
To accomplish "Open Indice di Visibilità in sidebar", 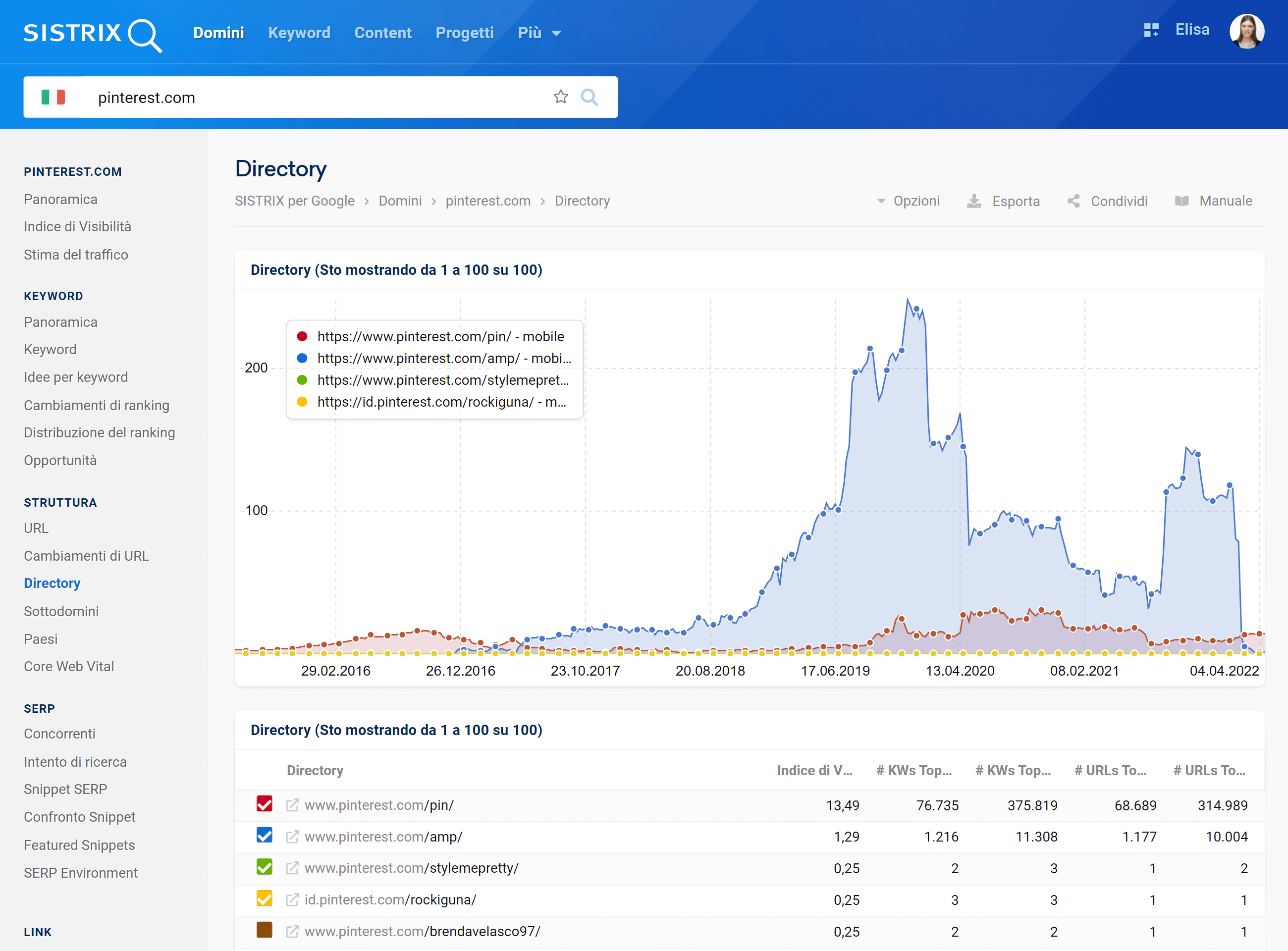I will tap(78, 227).
